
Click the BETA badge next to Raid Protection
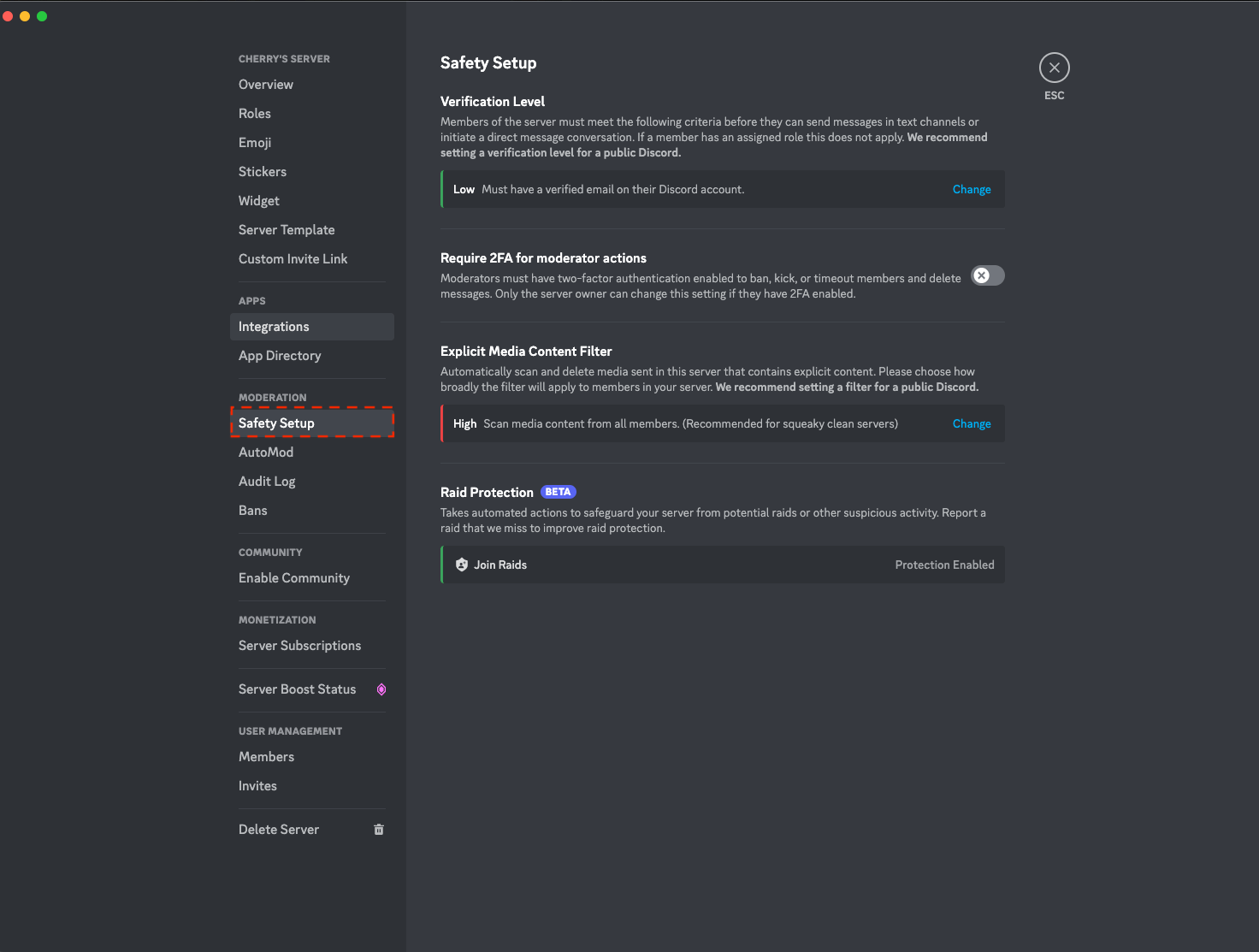tap(558, 492)
